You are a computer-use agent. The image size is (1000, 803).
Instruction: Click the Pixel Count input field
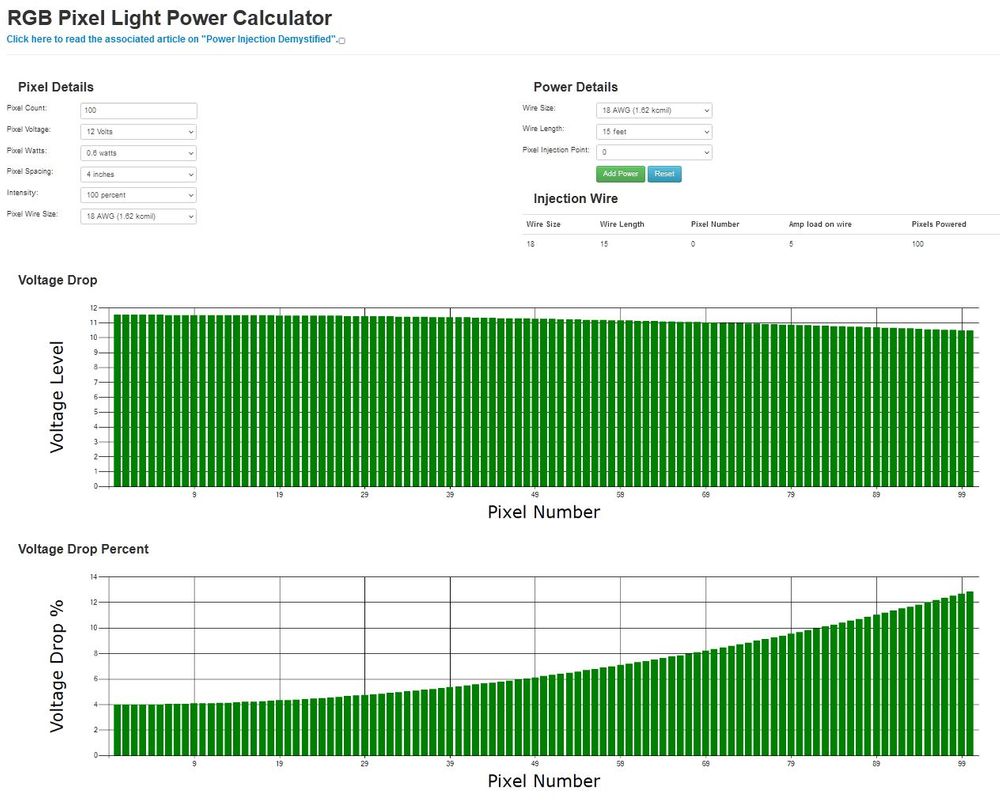(139, 111)
